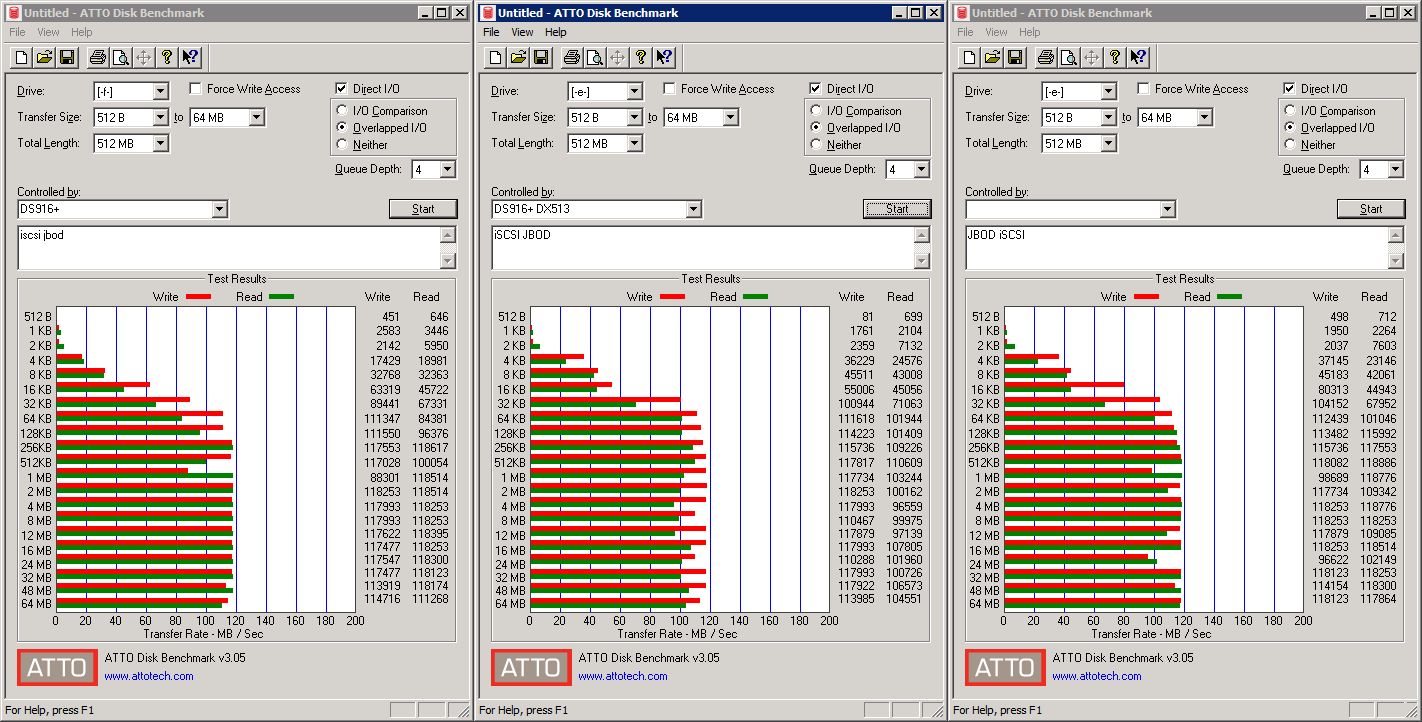The width and height of the screenshot is (1422, 722).
Task: Open the Controlled by DS916+ DX513 dropdown
Action: (x=693, y=209)
